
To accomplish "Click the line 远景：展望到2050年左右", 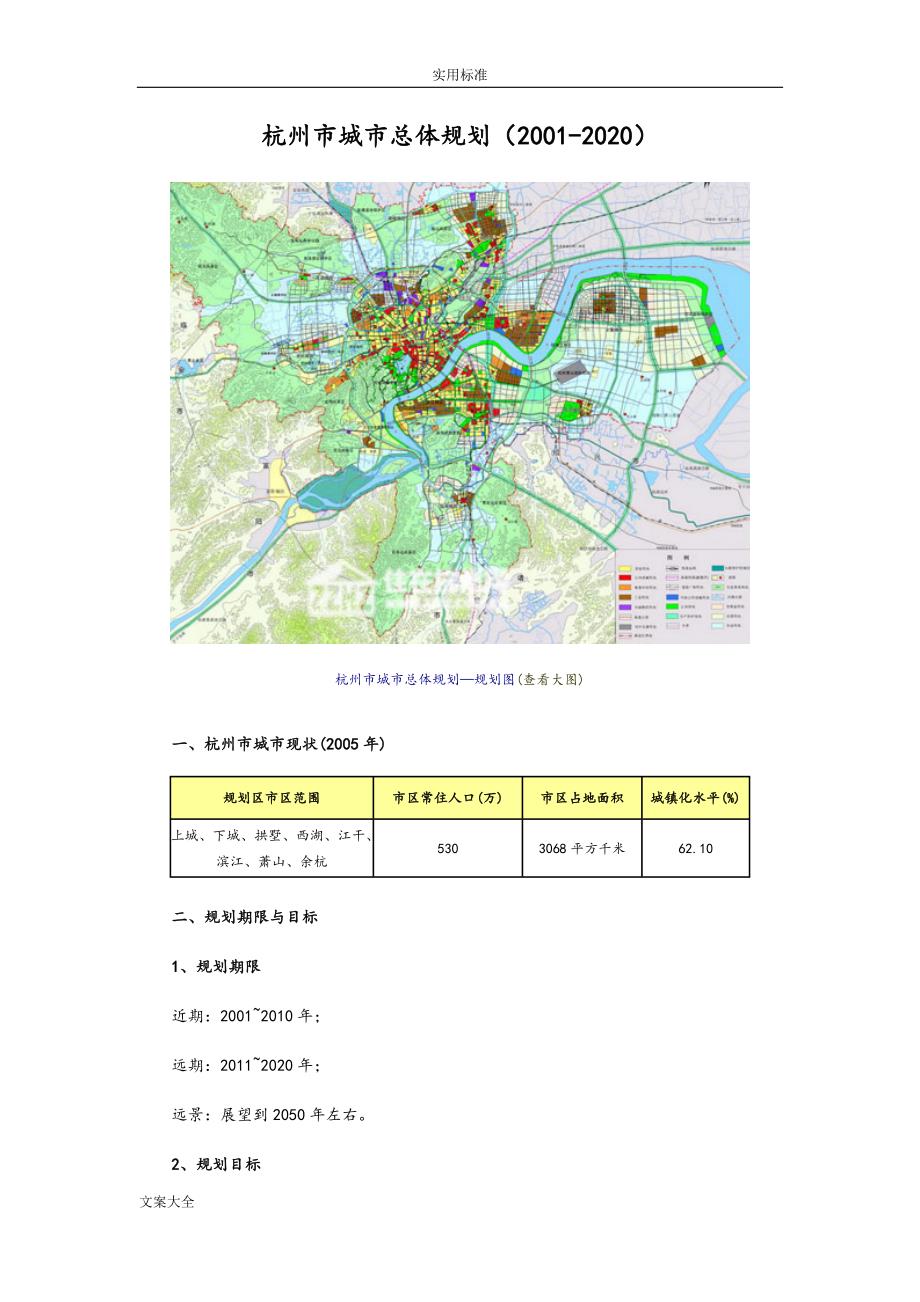I will (270, 1114).
